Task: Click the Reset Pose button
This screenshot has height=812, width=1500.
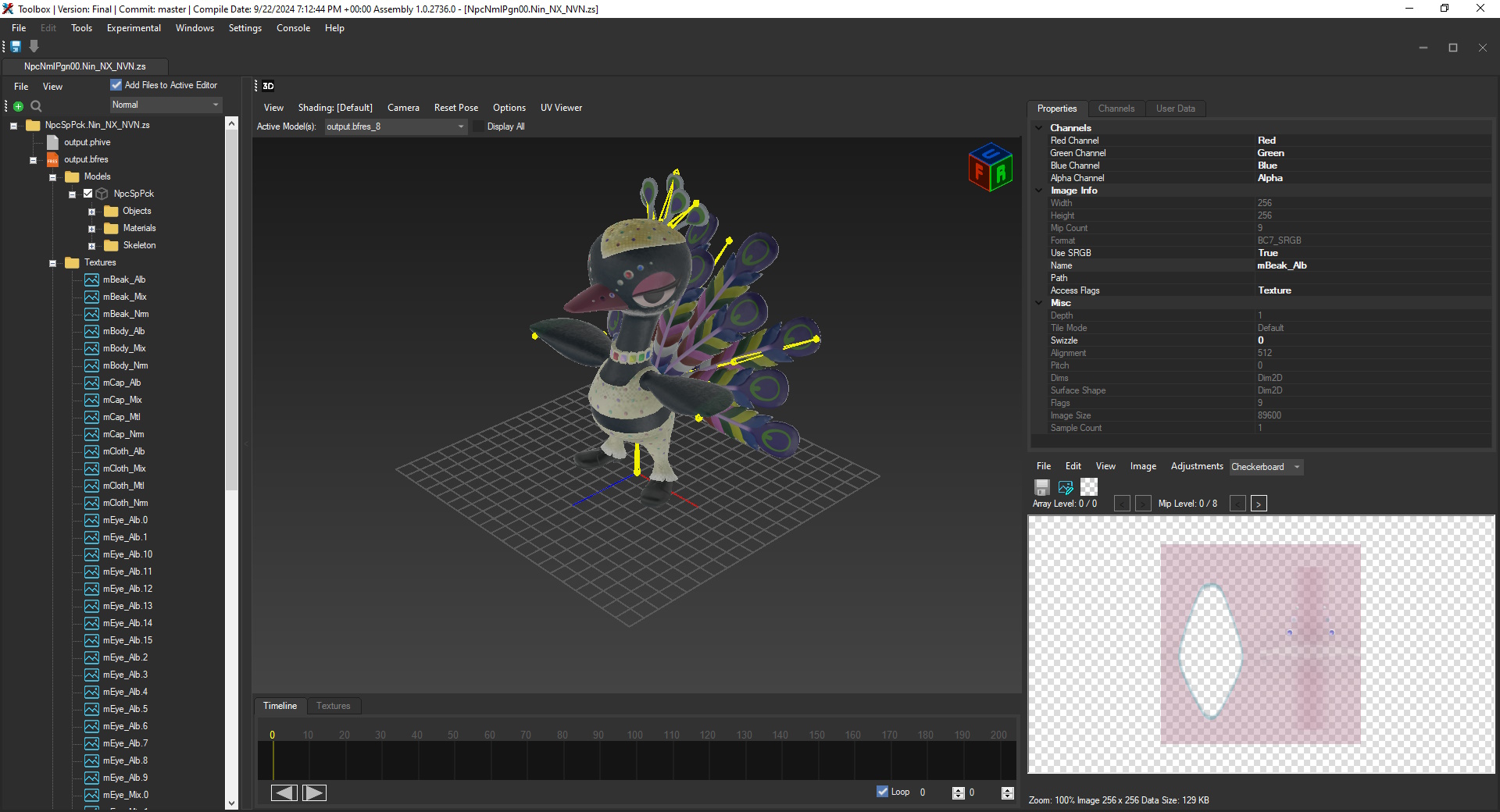Action: point(456,108)
